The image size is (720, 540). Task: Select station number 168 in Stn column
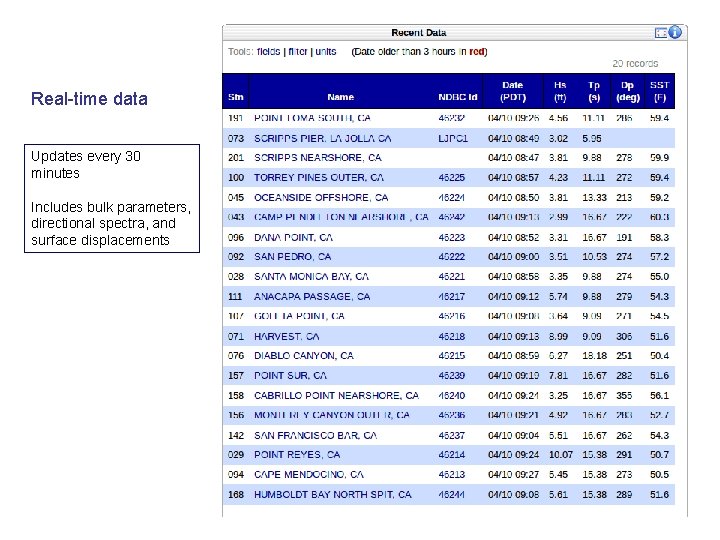[236, 495]
